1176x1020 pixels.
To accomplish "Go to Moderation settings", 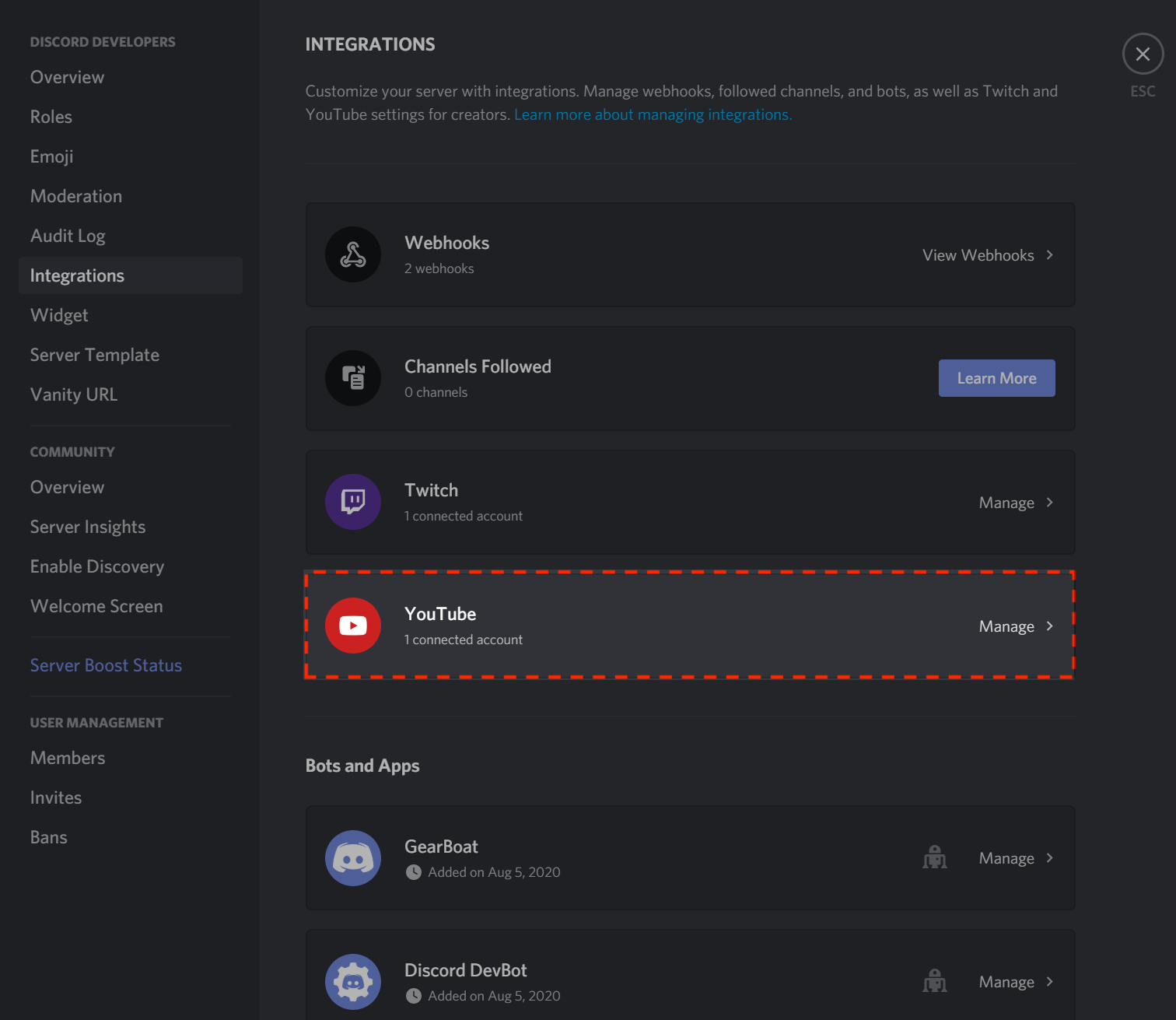I will pos(131,196).
